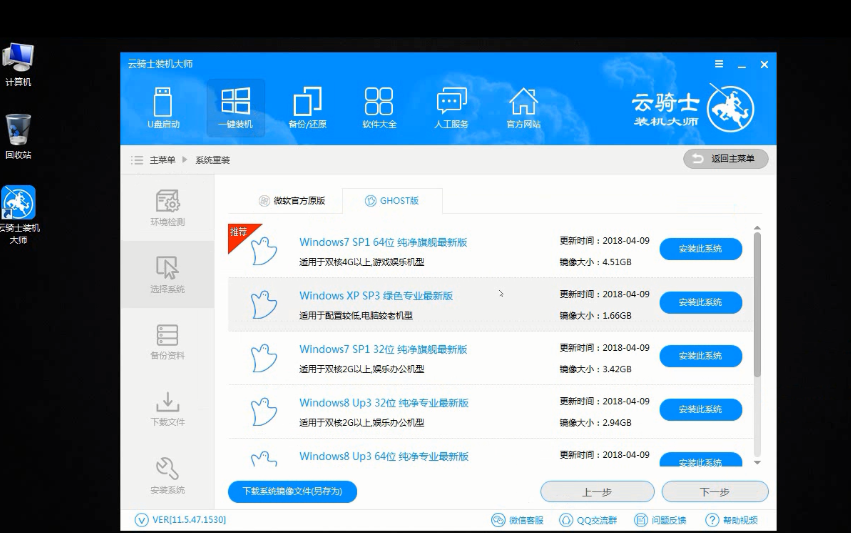This screenshot has width=851, height=533.
Task: Click the 云骑士 knight logo
Action: click(731, 108)
